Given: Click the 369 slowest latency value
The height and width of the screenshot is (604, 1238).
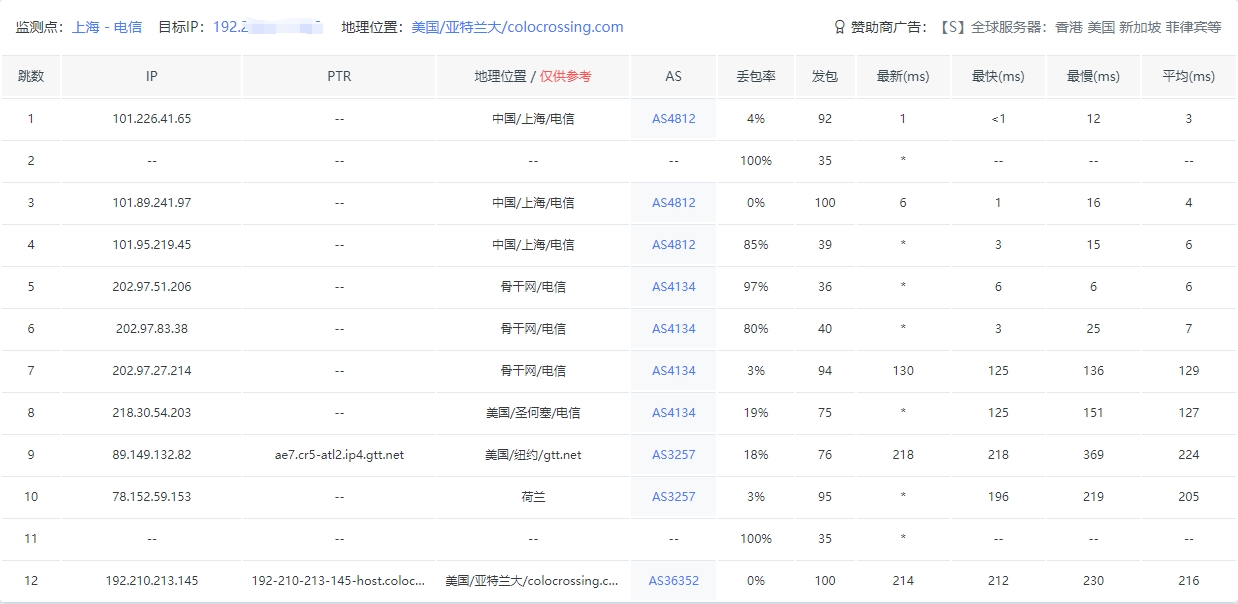Looking at the screenshot, I should 1093,454.
